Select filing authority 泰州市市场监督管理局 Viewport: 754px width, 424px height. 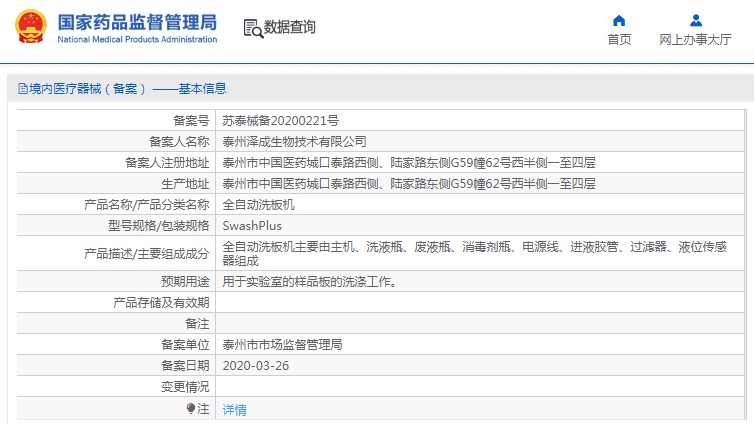(x=282, y=345)
